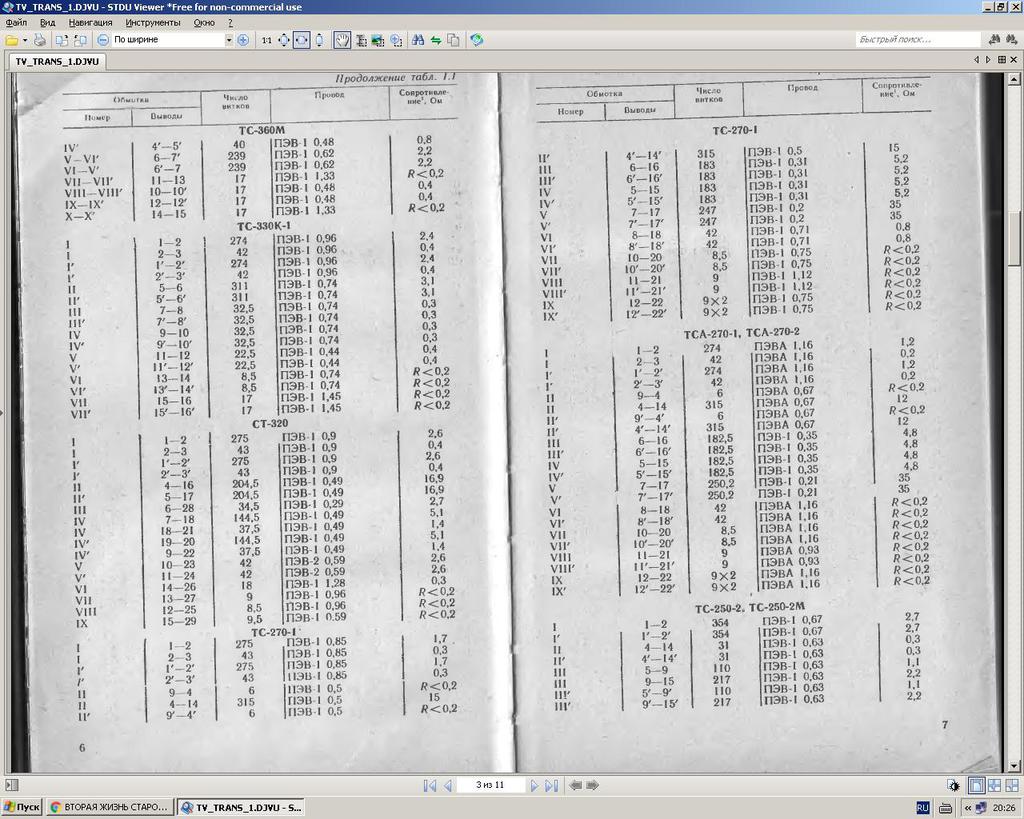This screenshot has width=1024, height=819.
Task: Open the zoom level dropdown 'По ширине'
Action: [x=228, y=40]
